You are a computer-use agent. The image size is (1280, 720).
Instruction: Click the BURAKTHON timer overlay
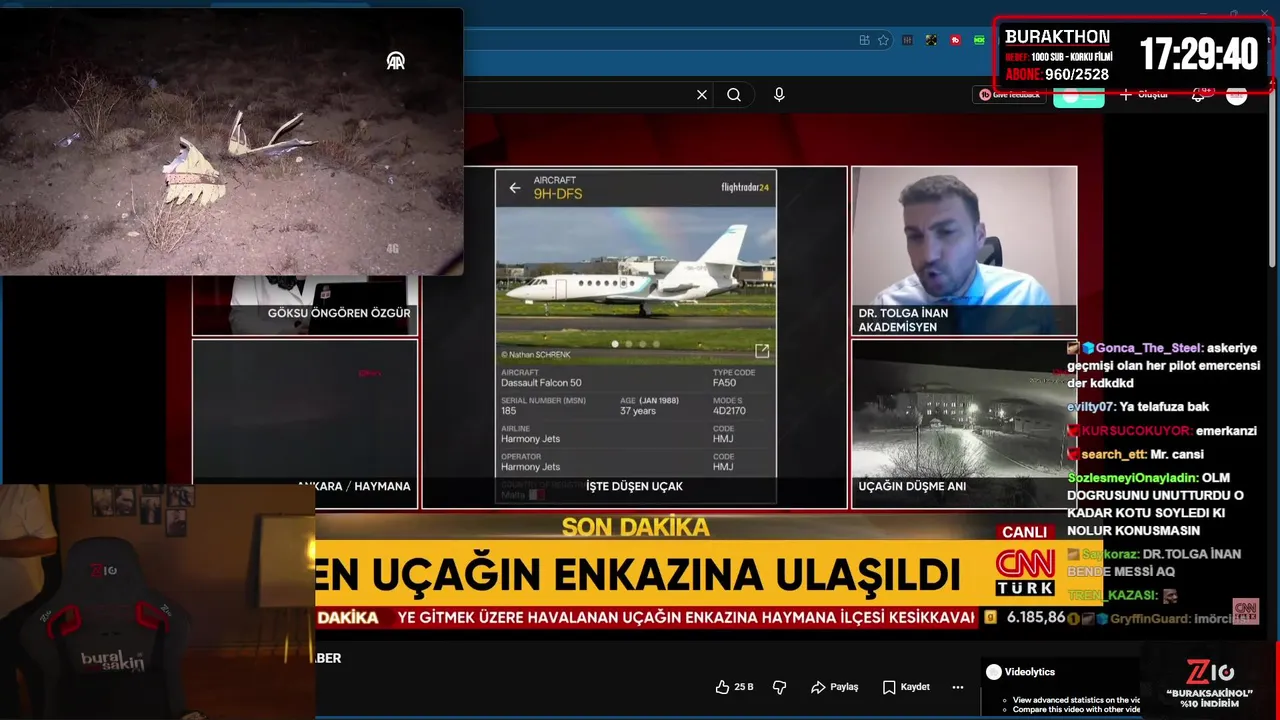[x=1133, y=54]
